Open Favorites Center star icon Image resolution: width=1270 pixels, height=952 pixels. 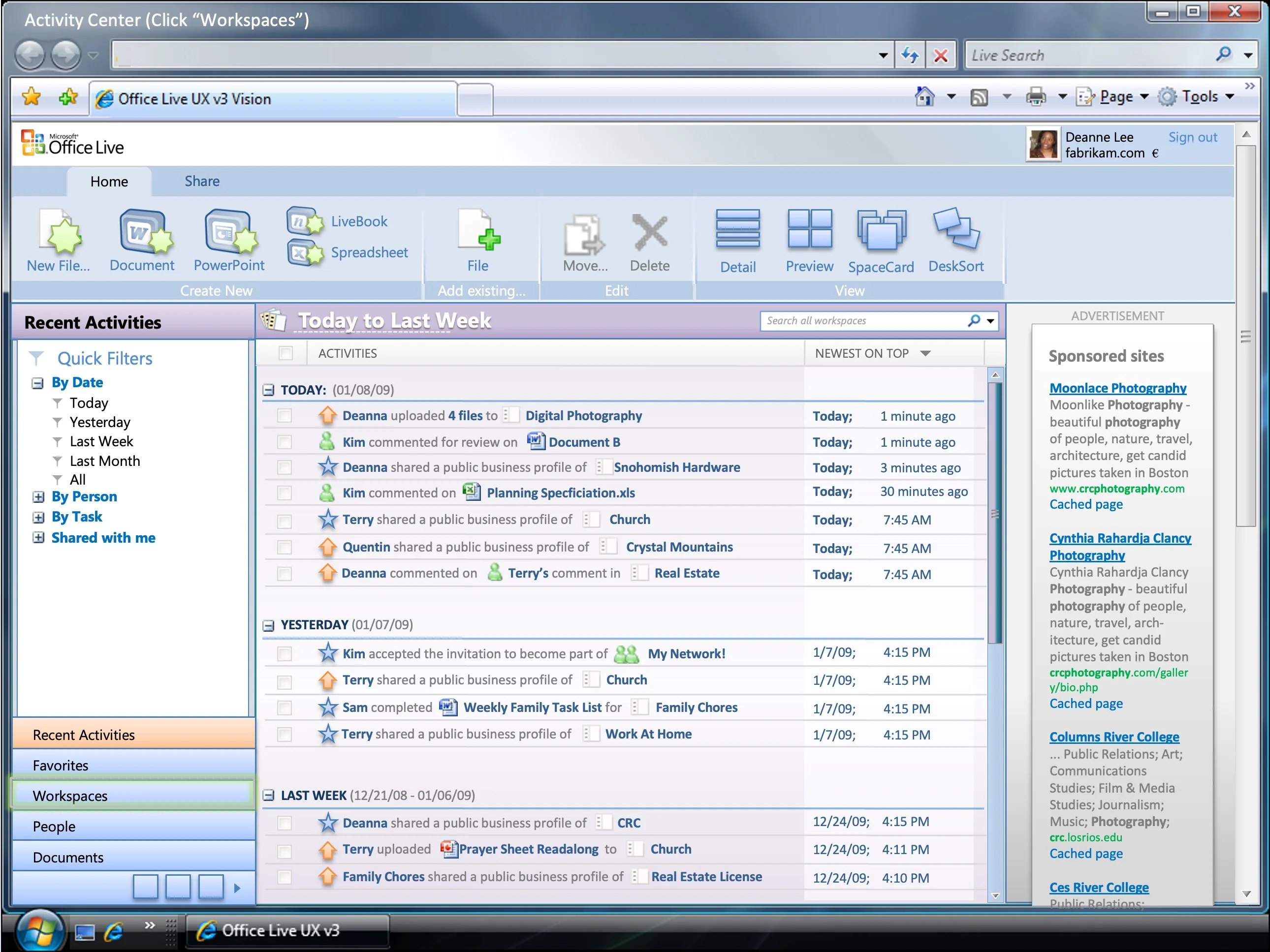pyautogui.click(x=31, y=97)
